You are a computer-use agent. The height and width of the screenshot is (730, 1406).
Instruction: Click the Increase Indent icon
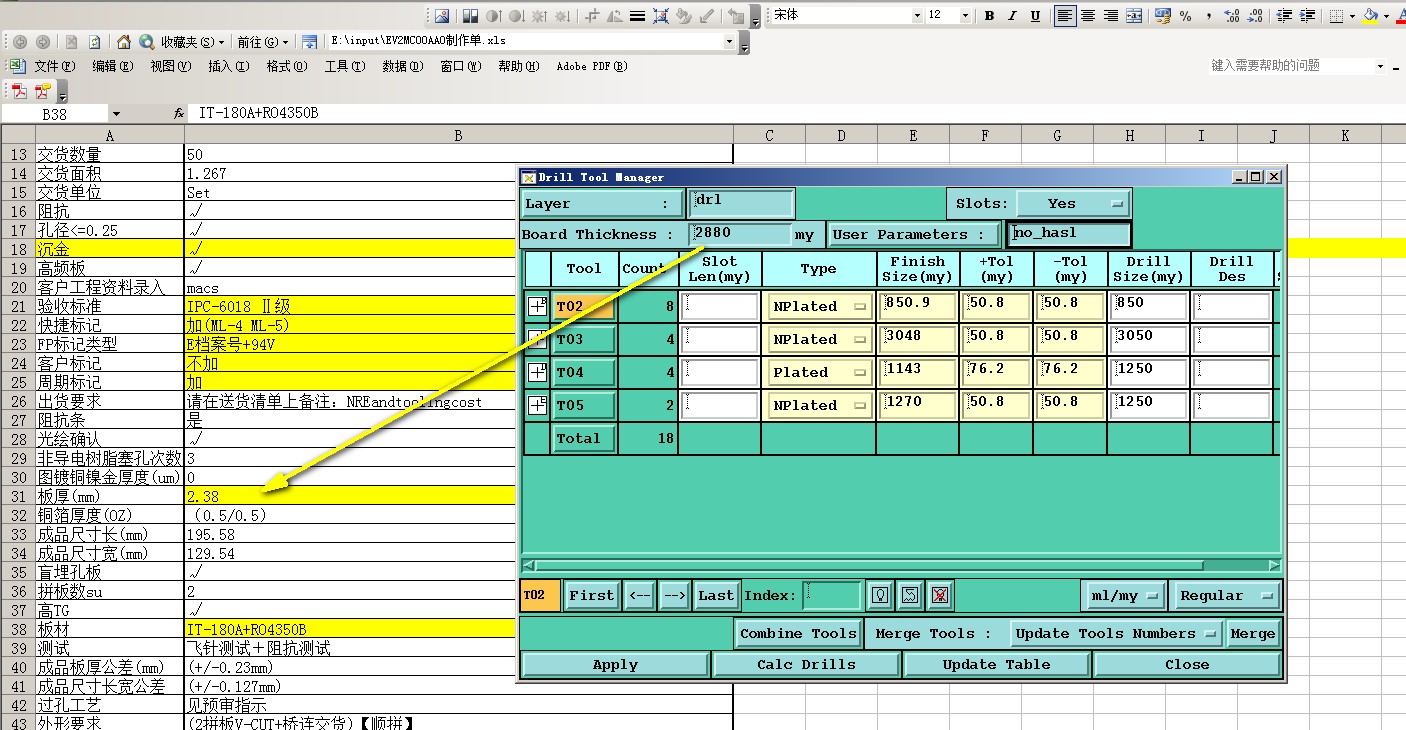click(x=1306, y=15)
